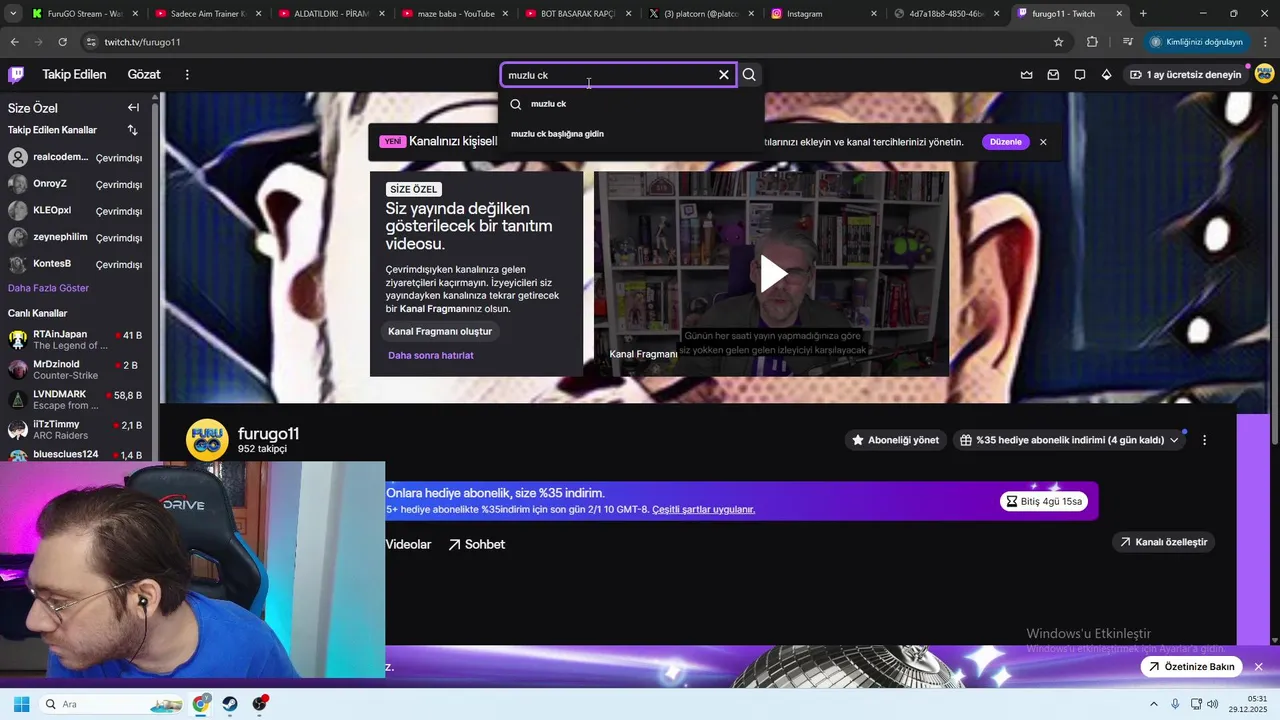This screenshot has width=1280, height=720.
Task: Bookmark this page with the star
Action: pyautogui.click(x=1058, y=42)
